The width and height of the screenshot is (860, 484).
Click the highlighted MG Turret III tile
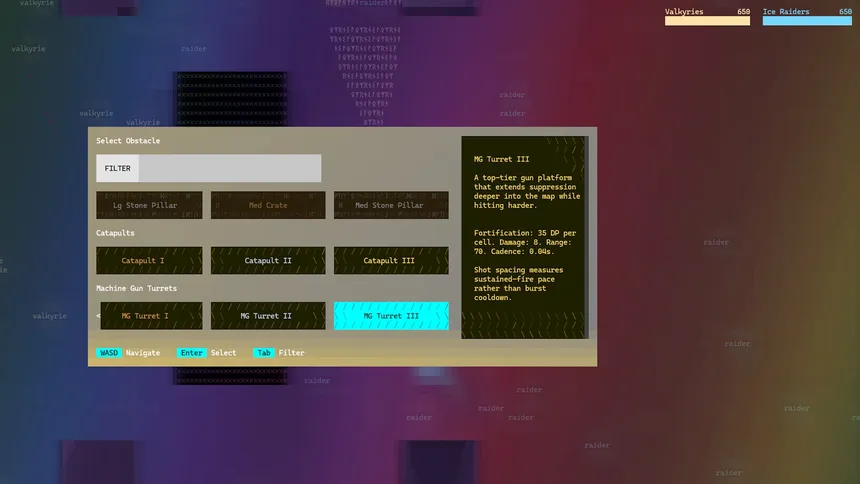[x=390, y=316]
